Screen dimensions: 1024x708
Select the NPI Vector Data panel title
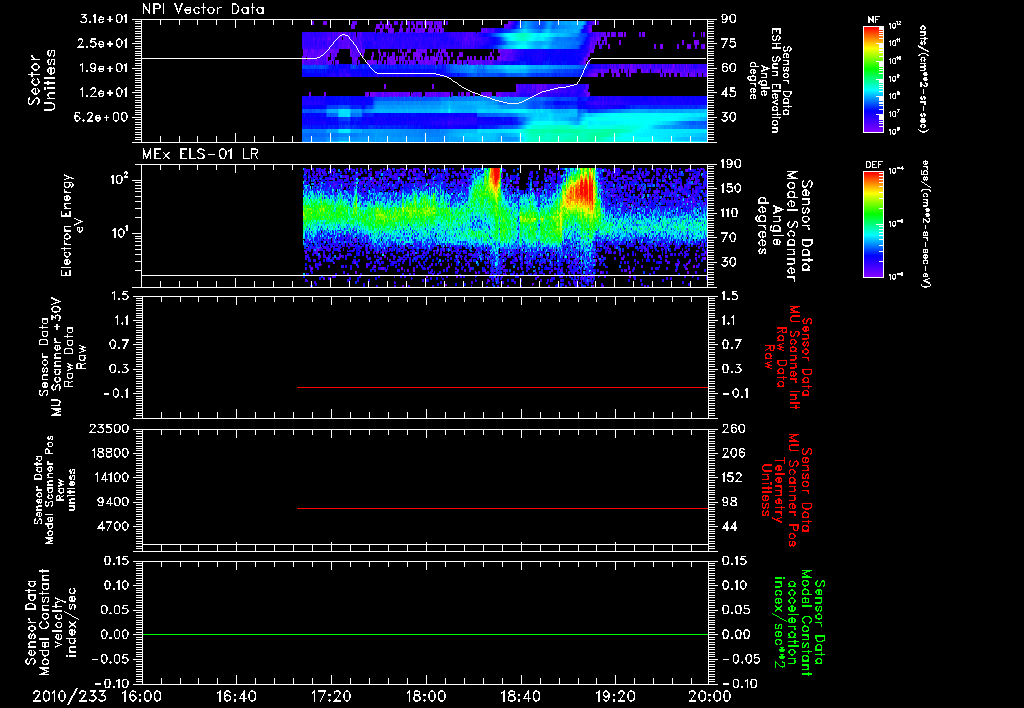click(203, 9)
